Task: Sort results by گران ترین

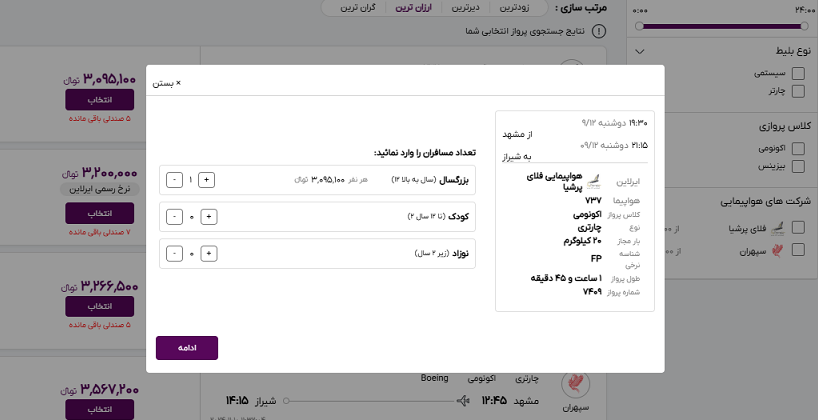Action: [x=358, y=8]
